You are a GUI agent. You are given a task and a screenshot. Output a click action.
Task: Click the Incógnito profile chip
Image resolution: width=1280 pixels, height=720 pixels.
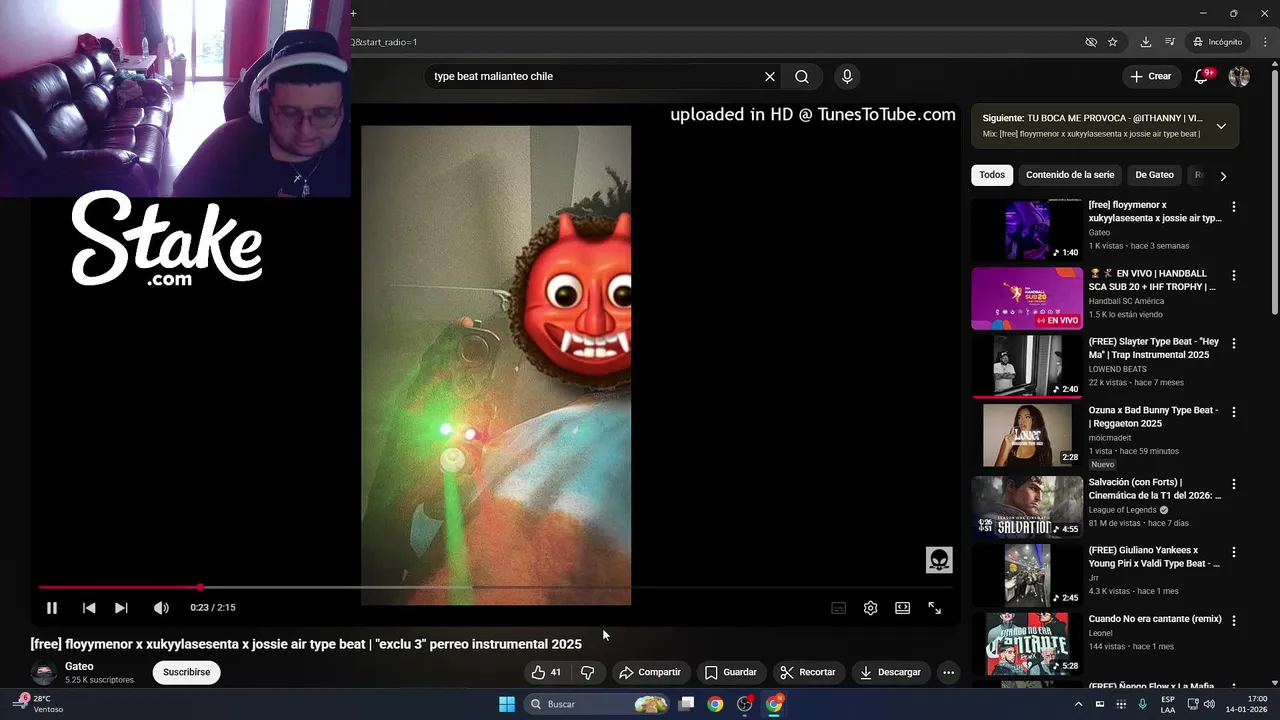point(1217,42)
